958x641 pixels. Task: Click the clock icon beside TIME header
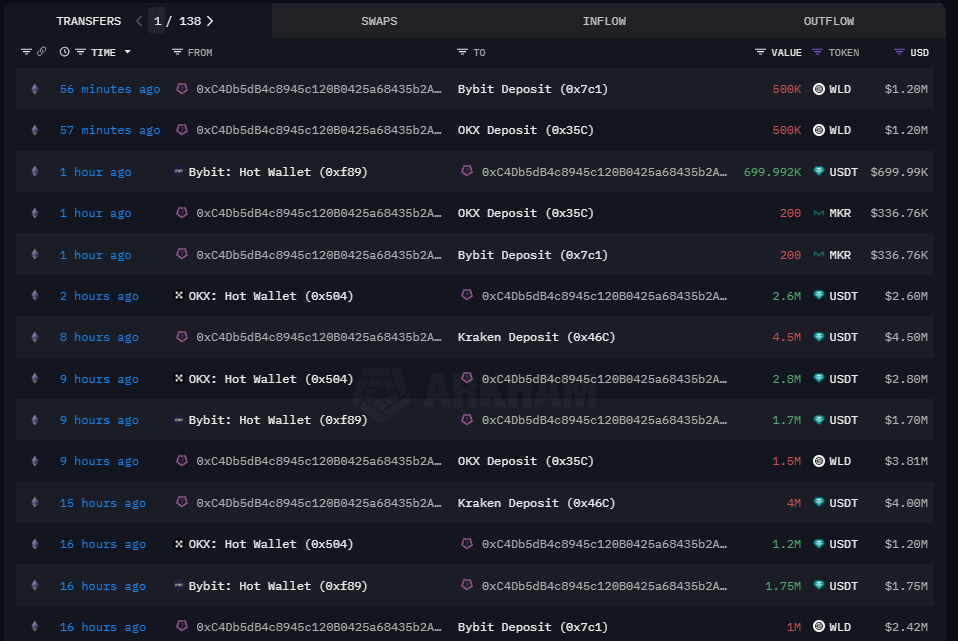click(65, 52)
